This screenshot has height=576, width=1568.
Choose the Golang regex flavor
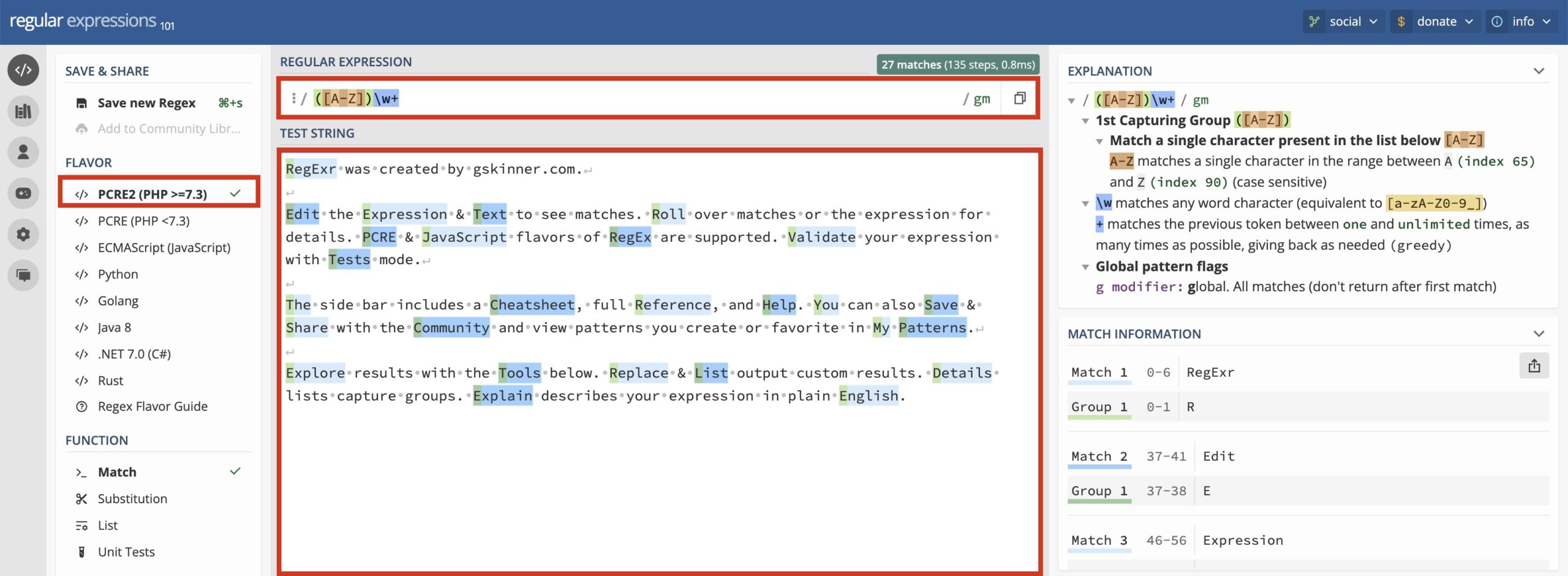click(118, 301)
